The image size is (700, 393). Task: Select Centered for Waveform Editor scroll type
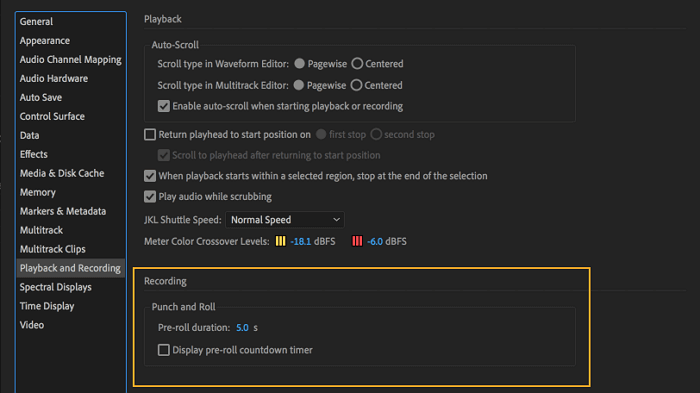pos(357,64)
